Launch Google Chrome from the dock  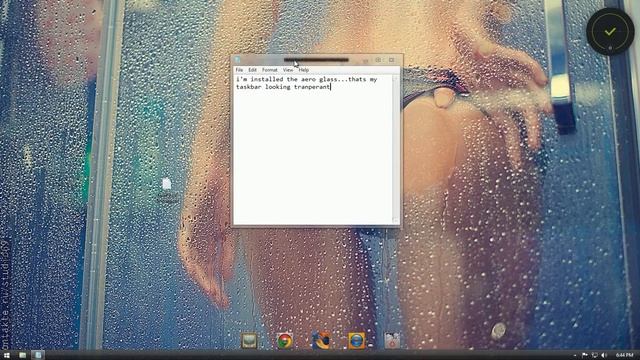[x=285, y=340]
